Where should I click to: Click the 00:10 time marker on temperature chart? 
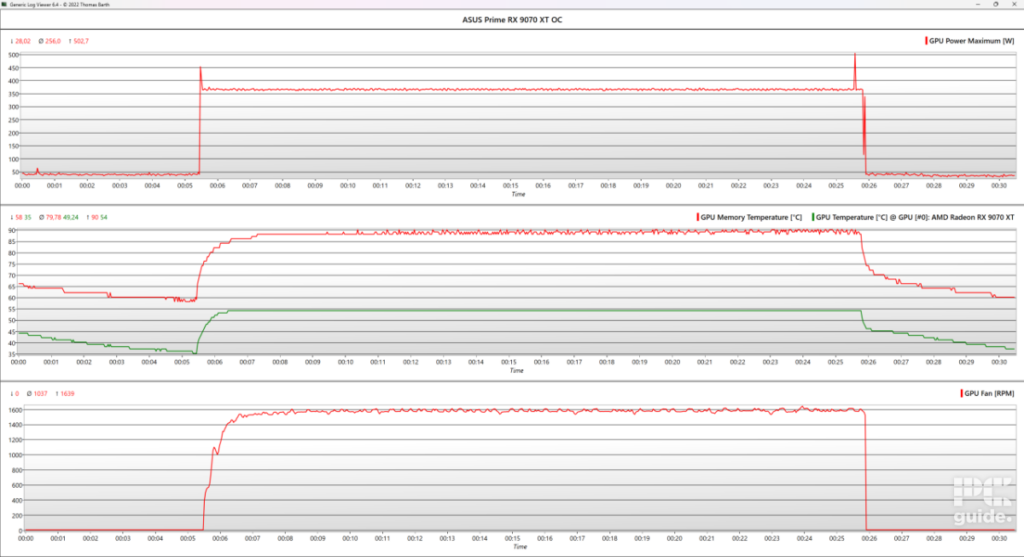tap(347, 361)
